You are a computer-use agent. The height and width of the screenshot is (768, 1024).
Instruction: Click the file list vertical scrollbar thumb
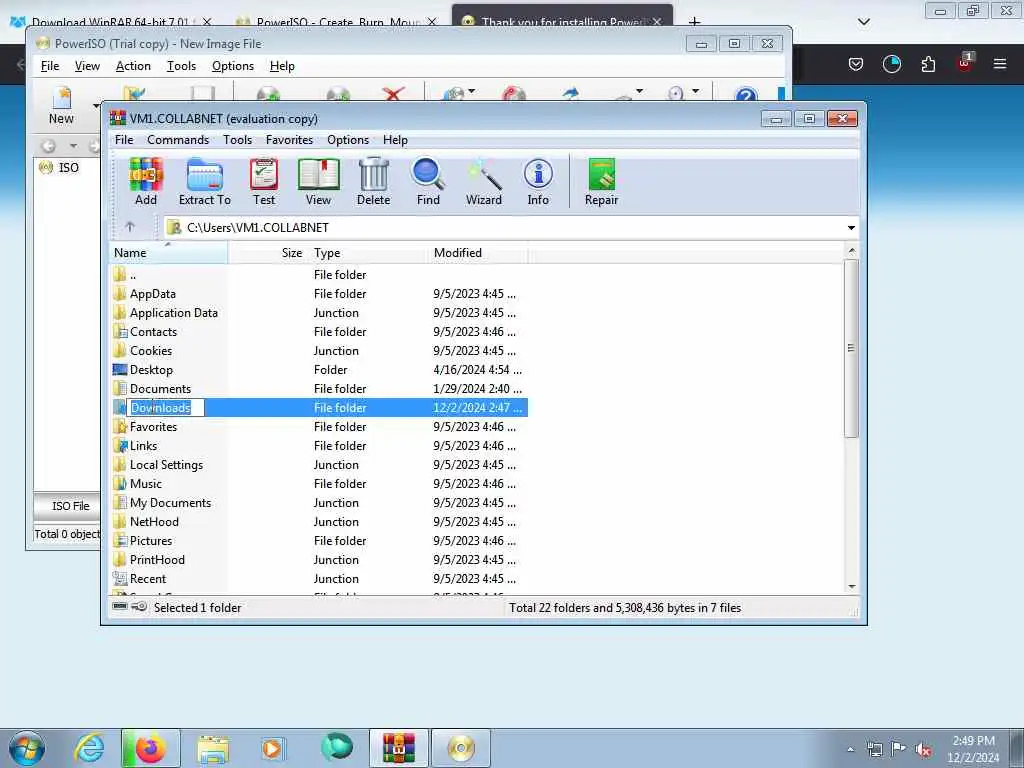(x=850, y=348)
